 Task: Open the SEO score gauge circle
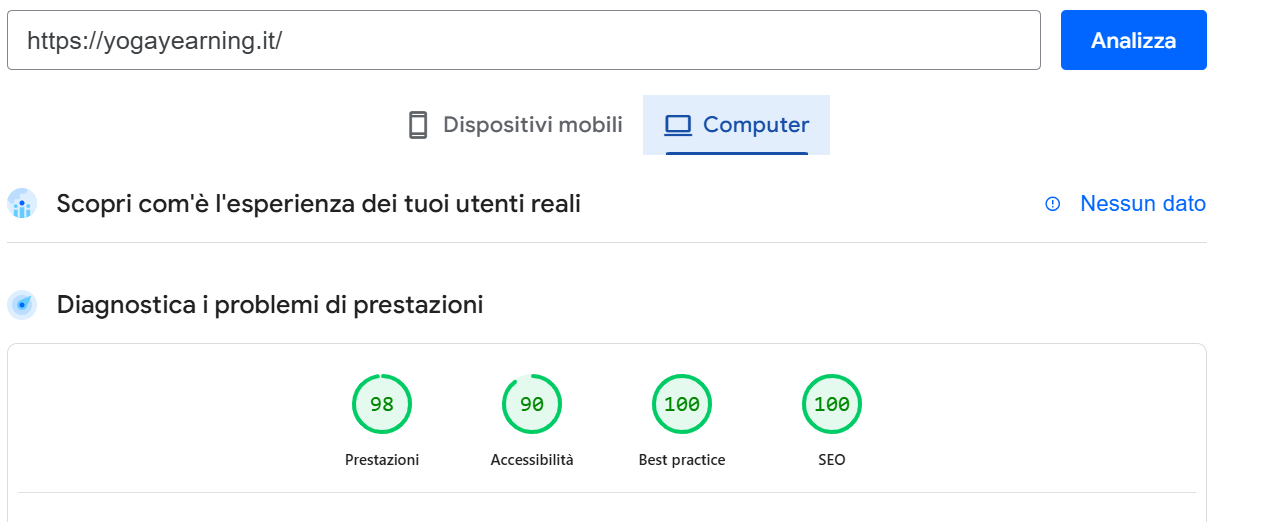pyautogui.click(x=832, y=404)
